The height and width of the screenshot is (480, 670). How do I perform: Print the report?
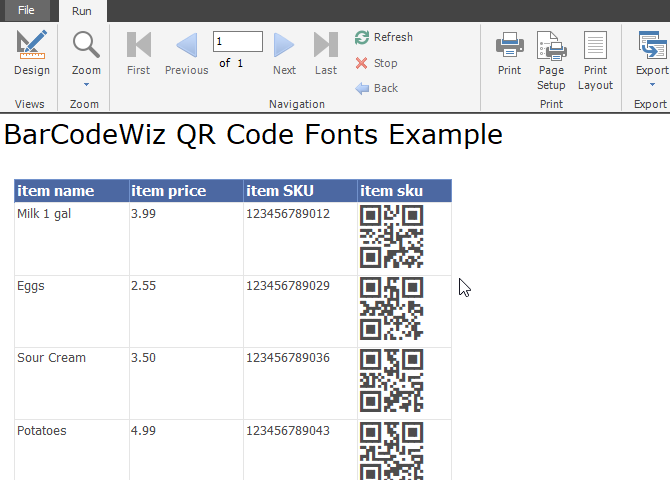click(x=509, y=53)
